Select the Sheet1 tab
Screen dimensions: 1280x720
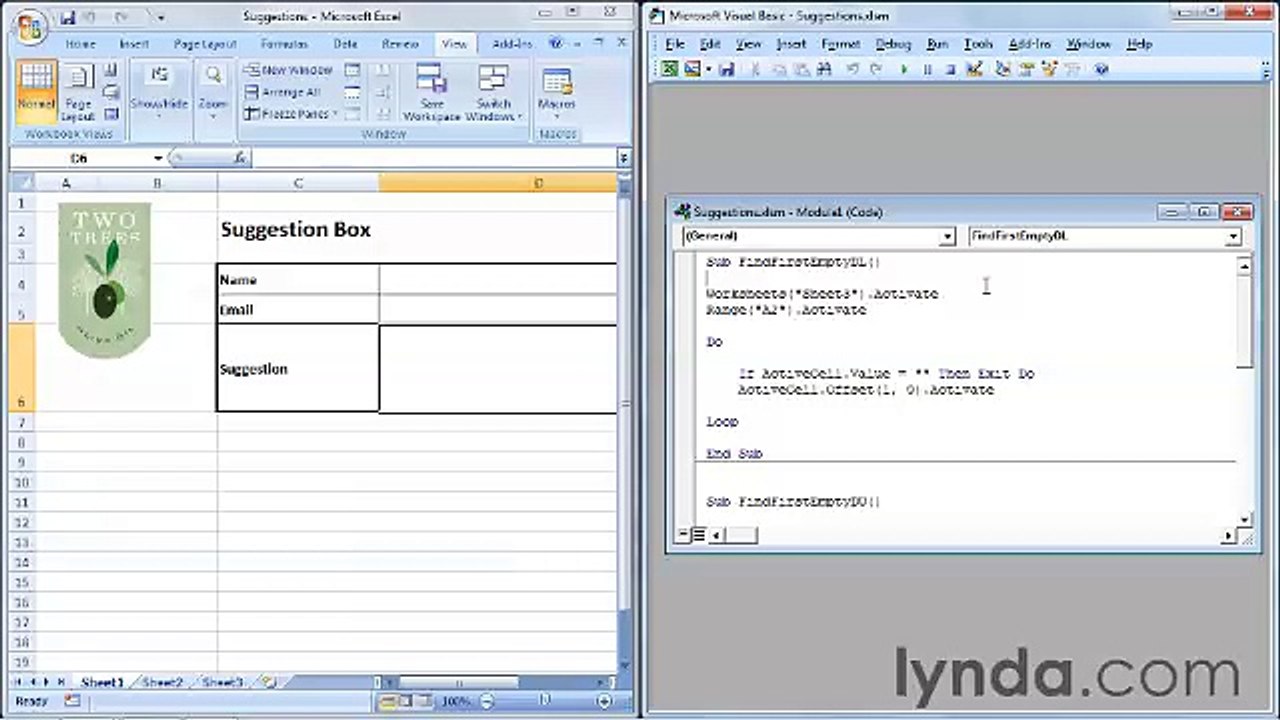pos(102,683)
